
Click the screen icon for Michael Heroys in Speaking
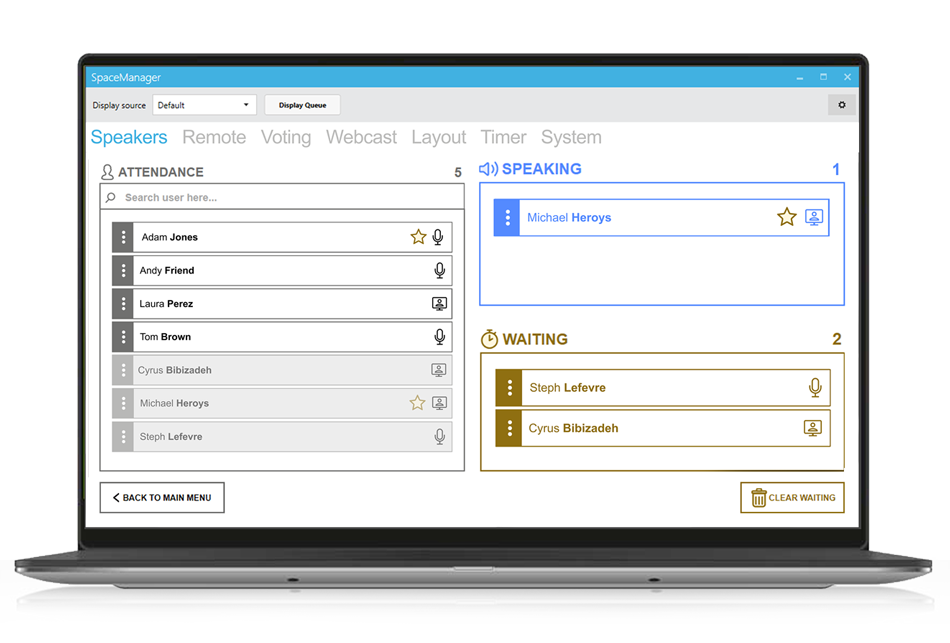(814, 217)
